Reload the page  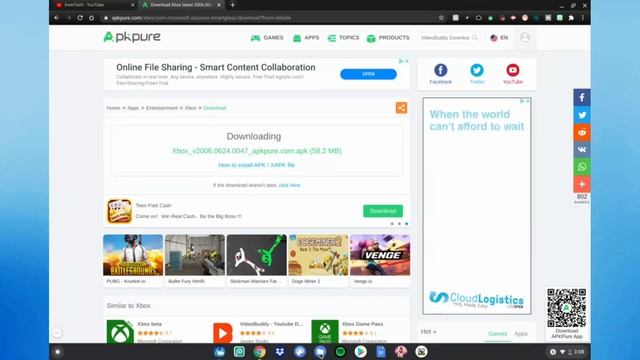(80, 18)
